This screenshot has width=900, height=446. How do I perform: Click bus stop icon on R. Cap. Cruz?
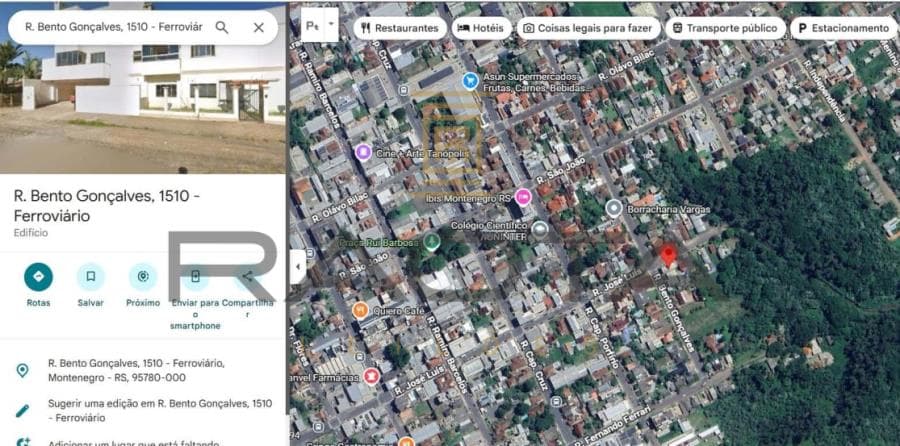click(556, 401)
